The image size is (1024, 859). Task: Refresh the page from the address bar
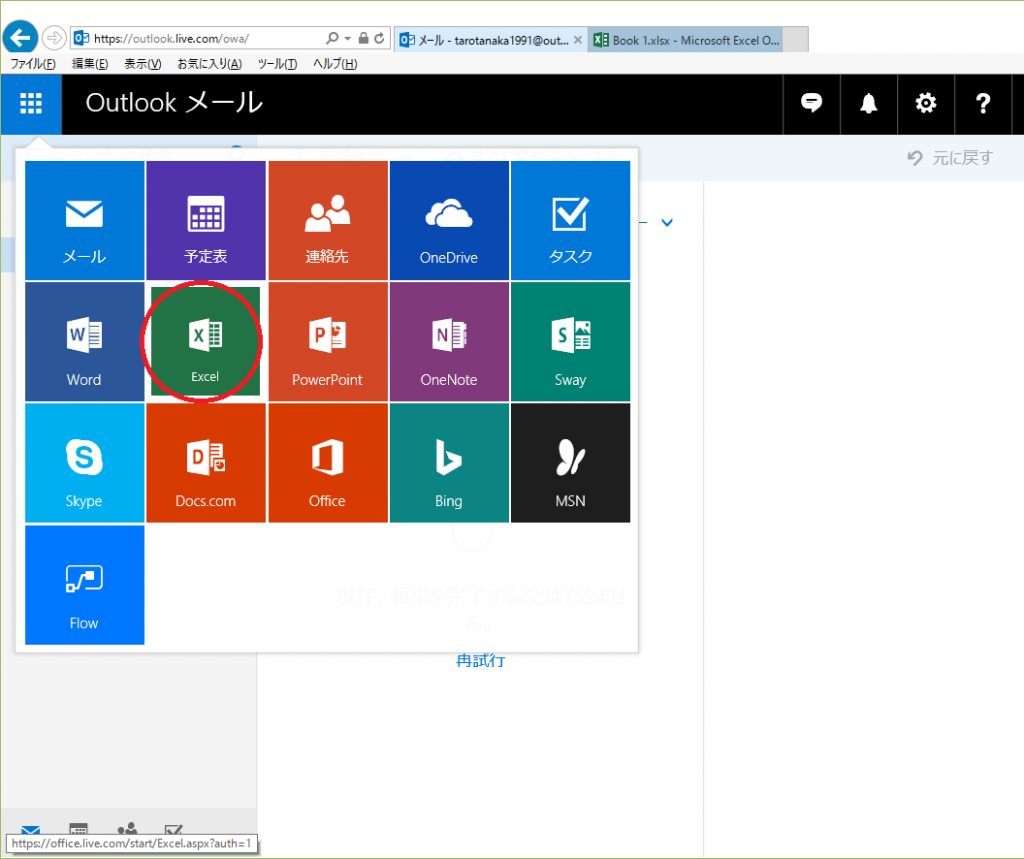click(379, 38)
